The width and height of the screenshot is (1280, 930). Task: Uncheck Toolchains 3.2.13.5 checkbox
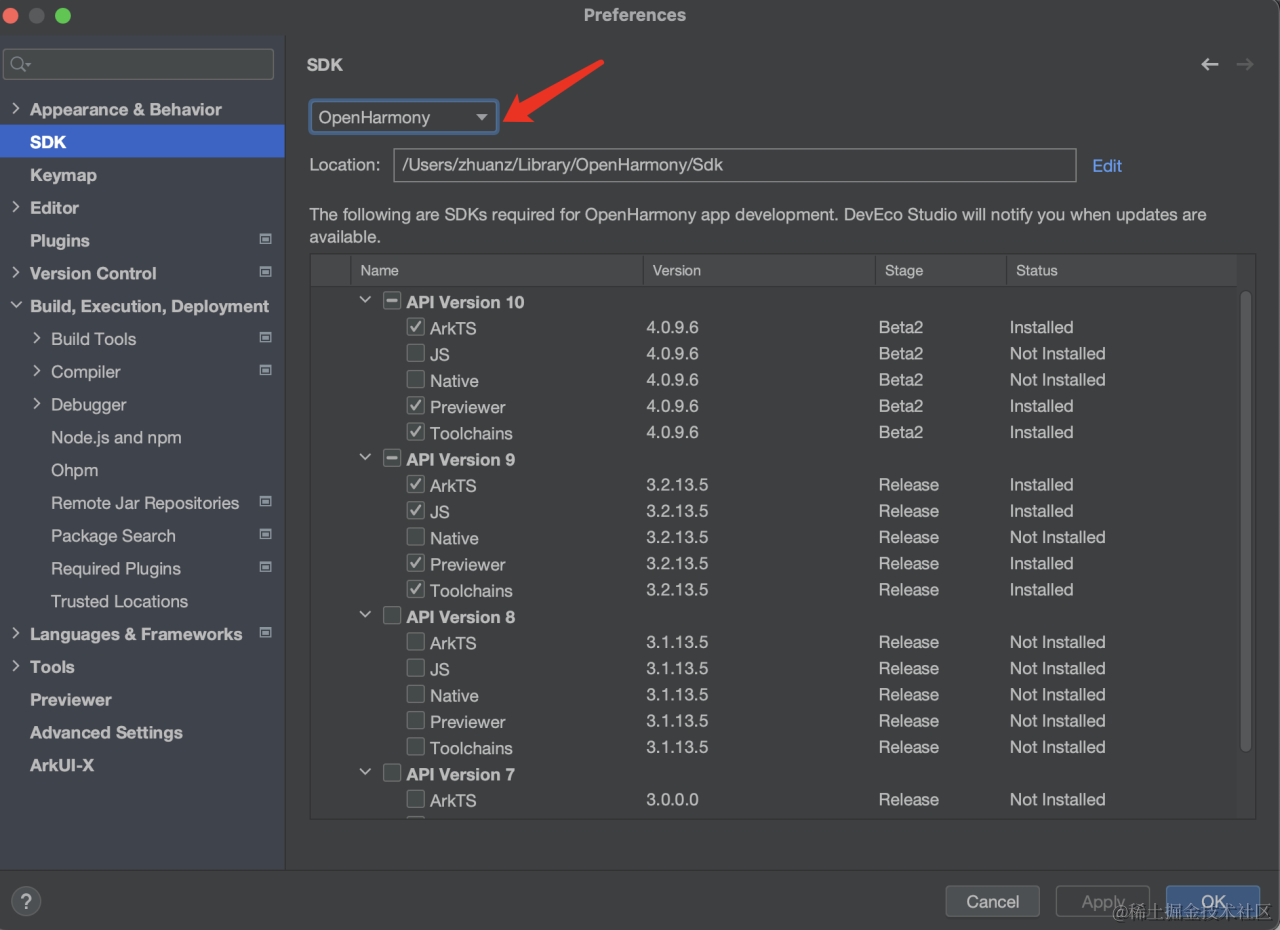416,590
